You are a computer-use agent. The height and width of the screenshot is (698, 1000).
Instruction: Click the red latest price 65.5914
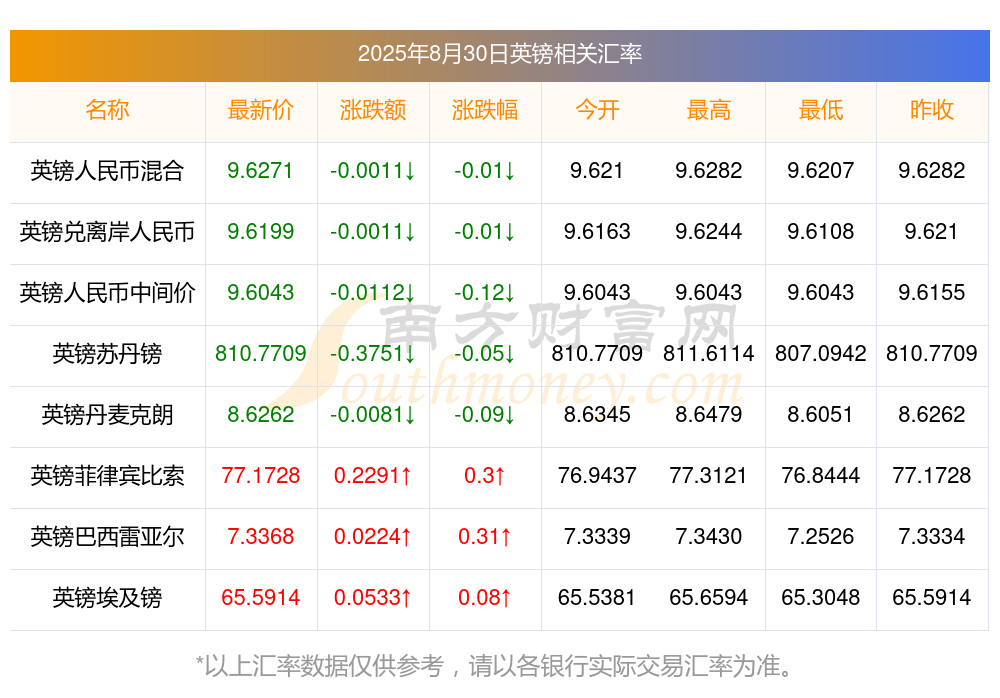click(260, 598)
